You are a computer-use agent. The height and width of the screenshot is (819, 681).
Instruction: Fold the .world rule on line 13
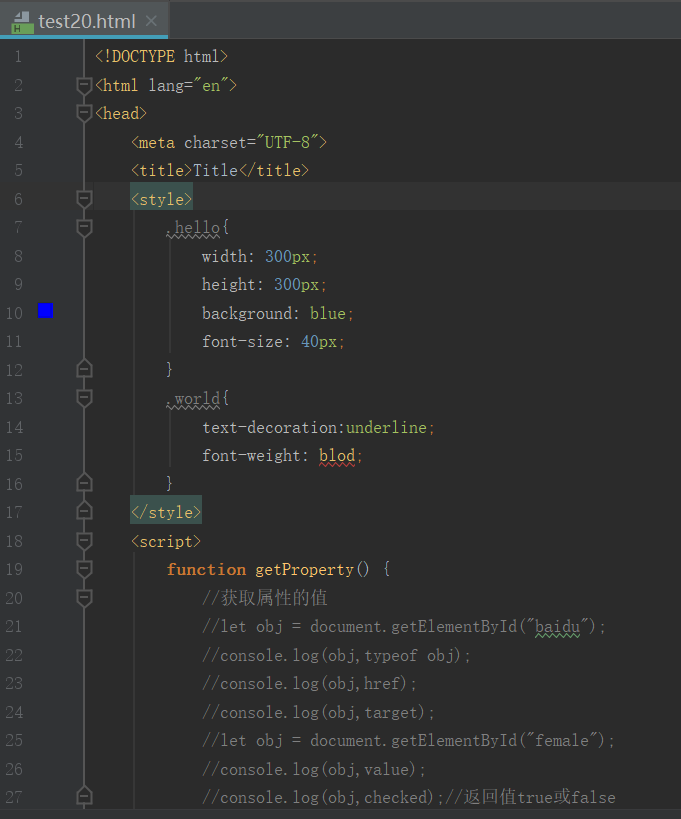84,399
